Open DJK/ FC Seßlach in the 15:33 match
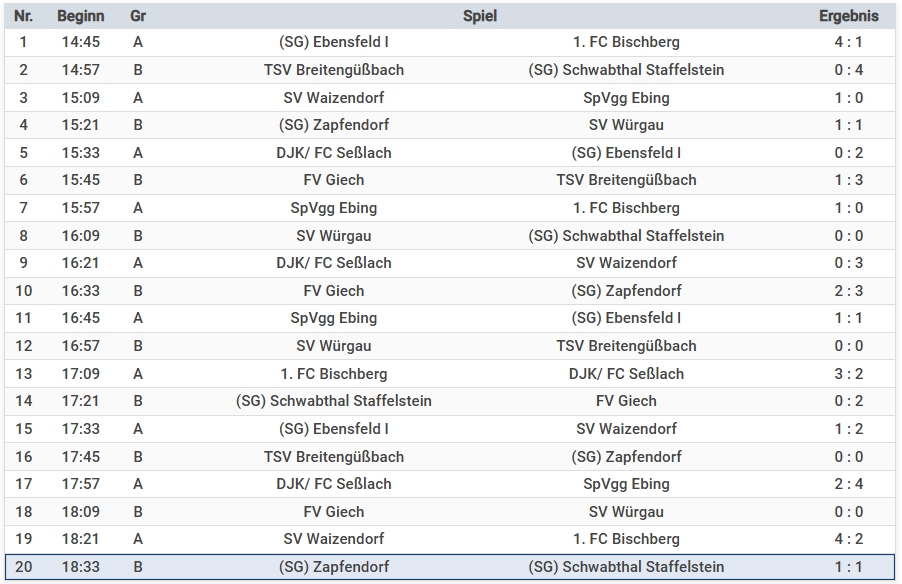Screen dimensions: 902x584 pyautogui.click(x=334, y=153)
